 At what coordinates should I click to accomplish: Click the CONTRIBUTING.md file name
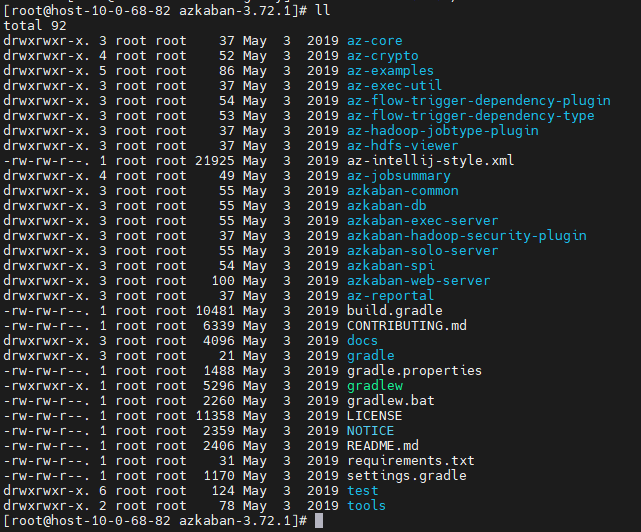[407, 326]
